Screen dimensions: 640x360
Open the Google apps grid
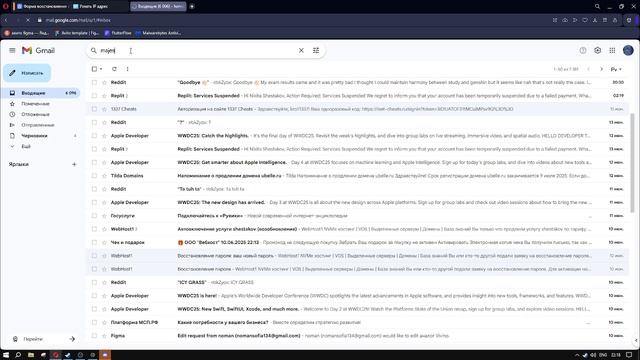point(612,50)
